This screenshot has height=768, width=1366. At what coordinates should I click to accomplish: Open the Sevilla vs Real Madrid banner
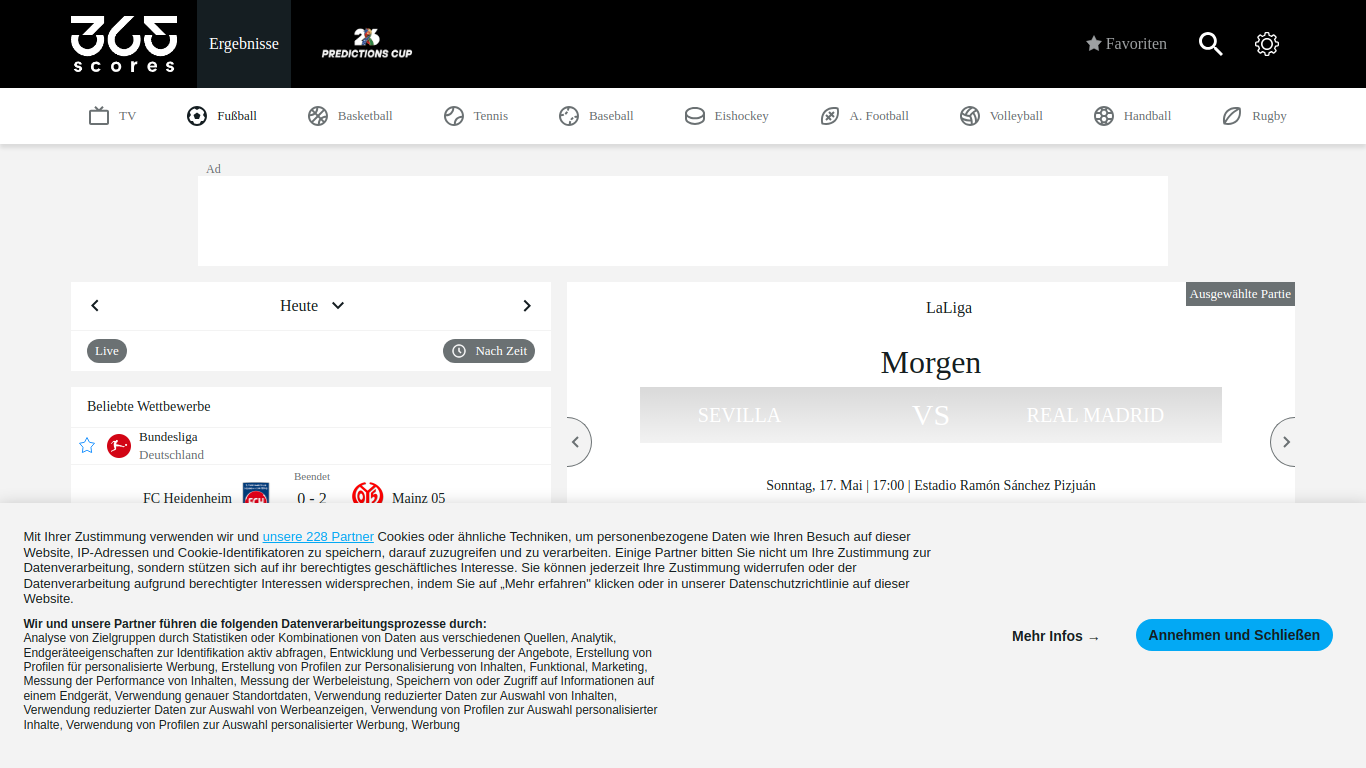[931, 415]
